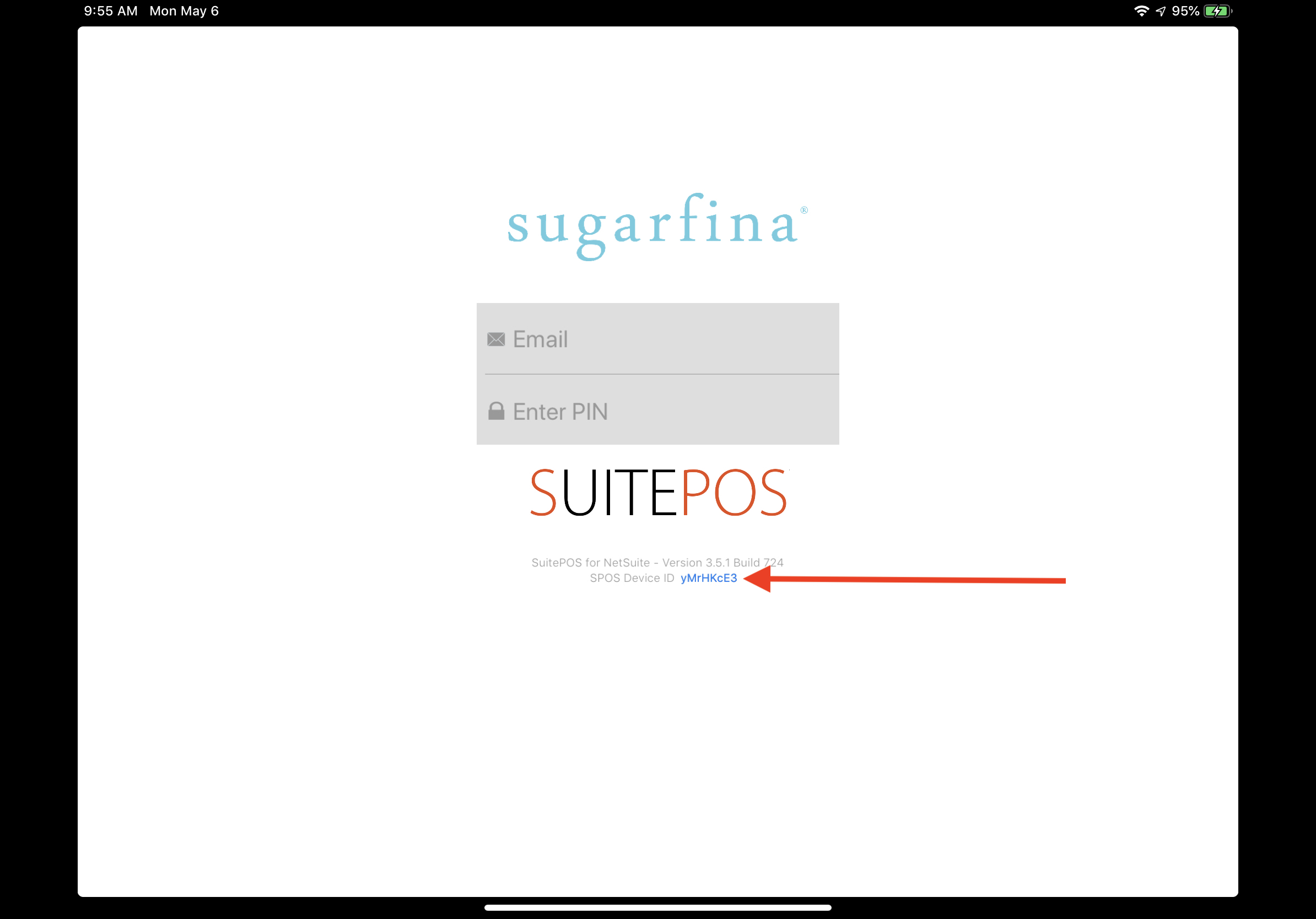Tap the home indicator bar at bottom
This screenshot has height=919, width=1316.
pyautogui.click(x=657, y=907)
